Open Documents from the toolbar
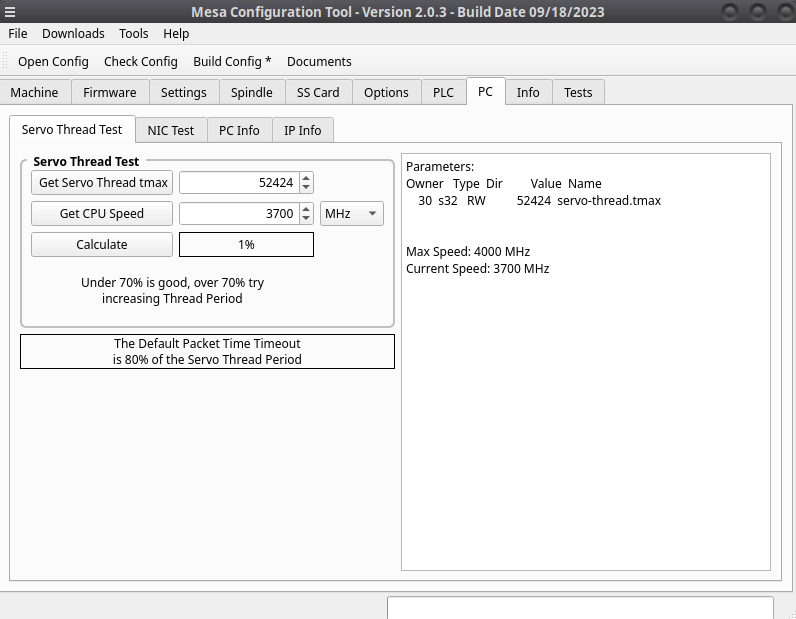 (x=319, y=61)
